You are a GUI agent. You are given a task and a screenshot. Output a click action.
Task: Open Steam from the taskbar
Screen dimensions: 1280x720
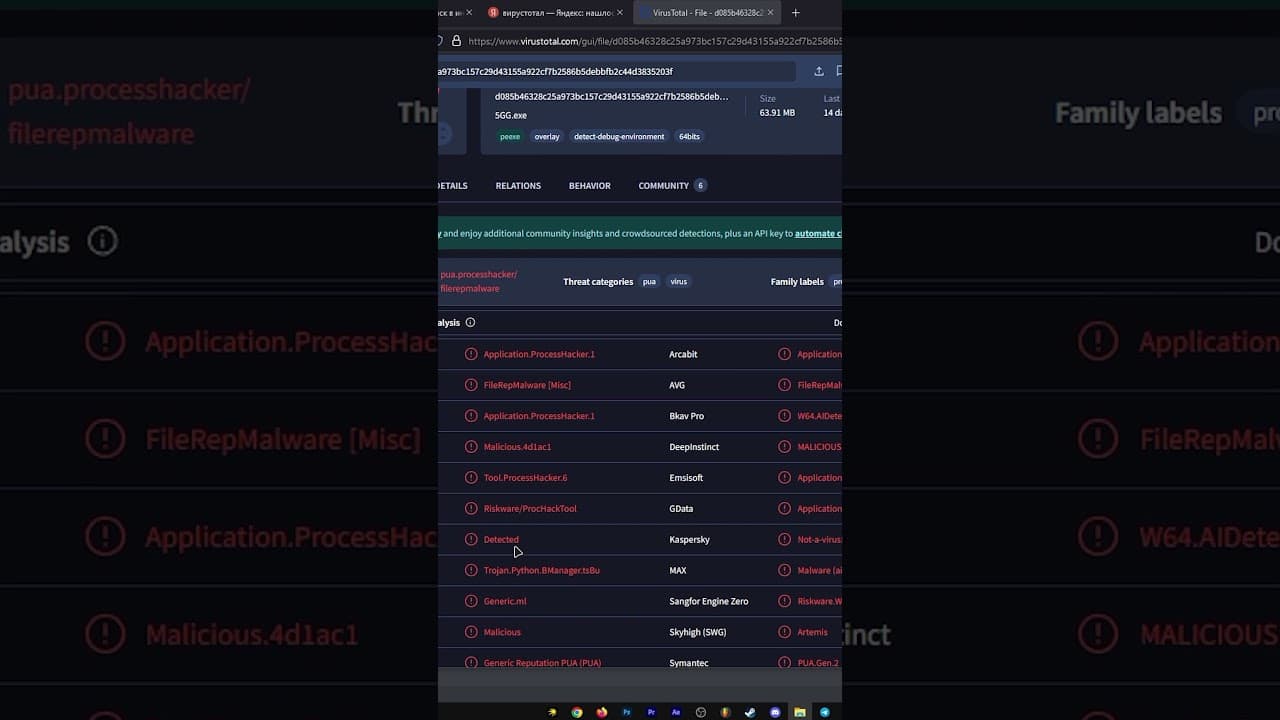750,712
